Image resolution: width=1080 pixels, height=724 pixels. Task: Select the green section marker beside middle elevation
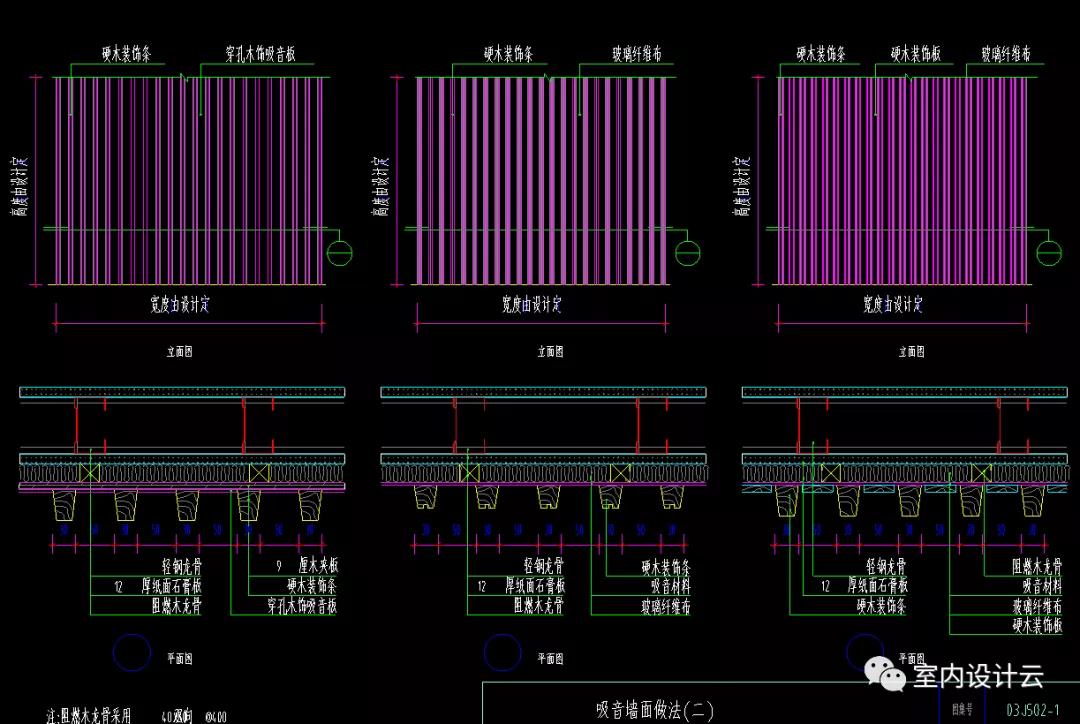pos(687,253)
